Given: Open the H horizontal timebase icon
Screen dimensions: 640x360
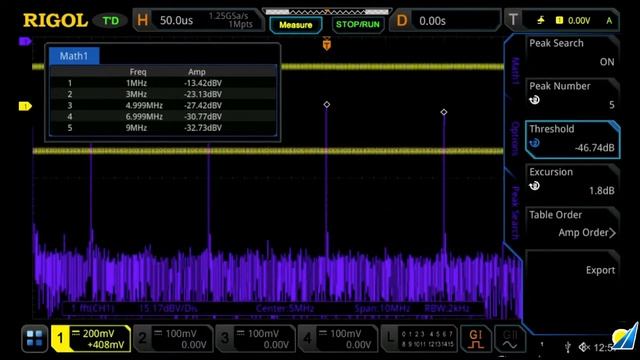Looking at the screenshot, I should (x=142, y=20).
